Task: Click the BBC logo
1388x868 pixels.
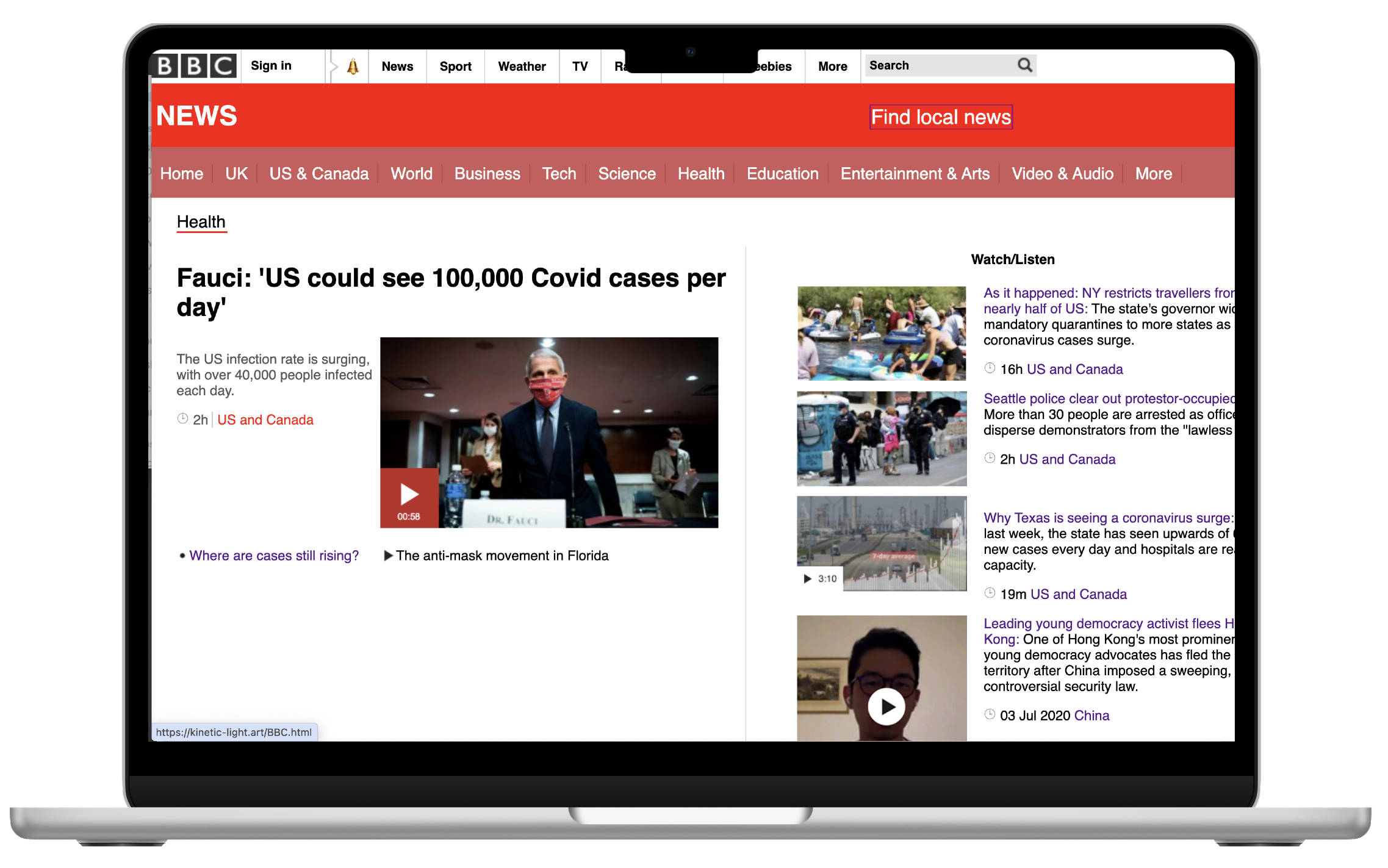Action: (194, 66)
